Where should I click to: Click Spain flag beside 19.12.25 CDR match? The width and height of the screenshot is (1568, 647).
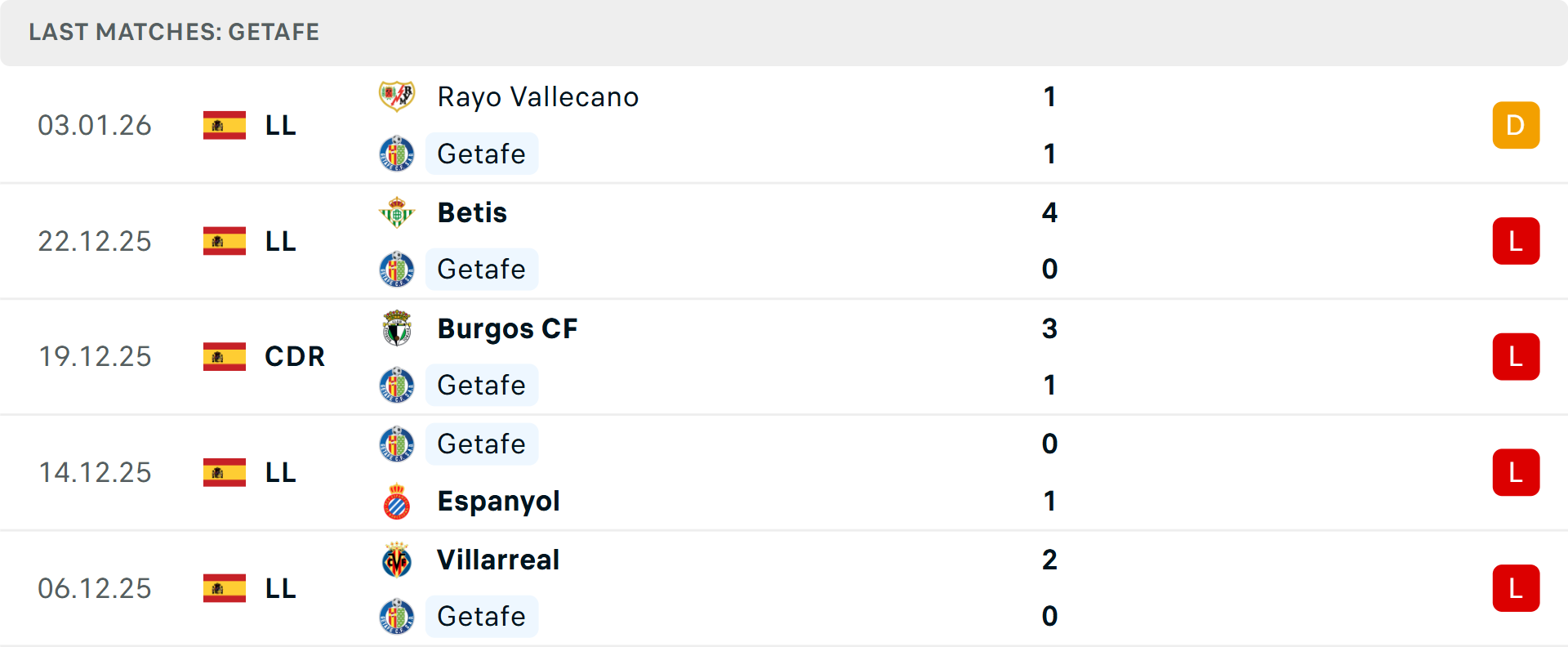[x=225, y=357]
